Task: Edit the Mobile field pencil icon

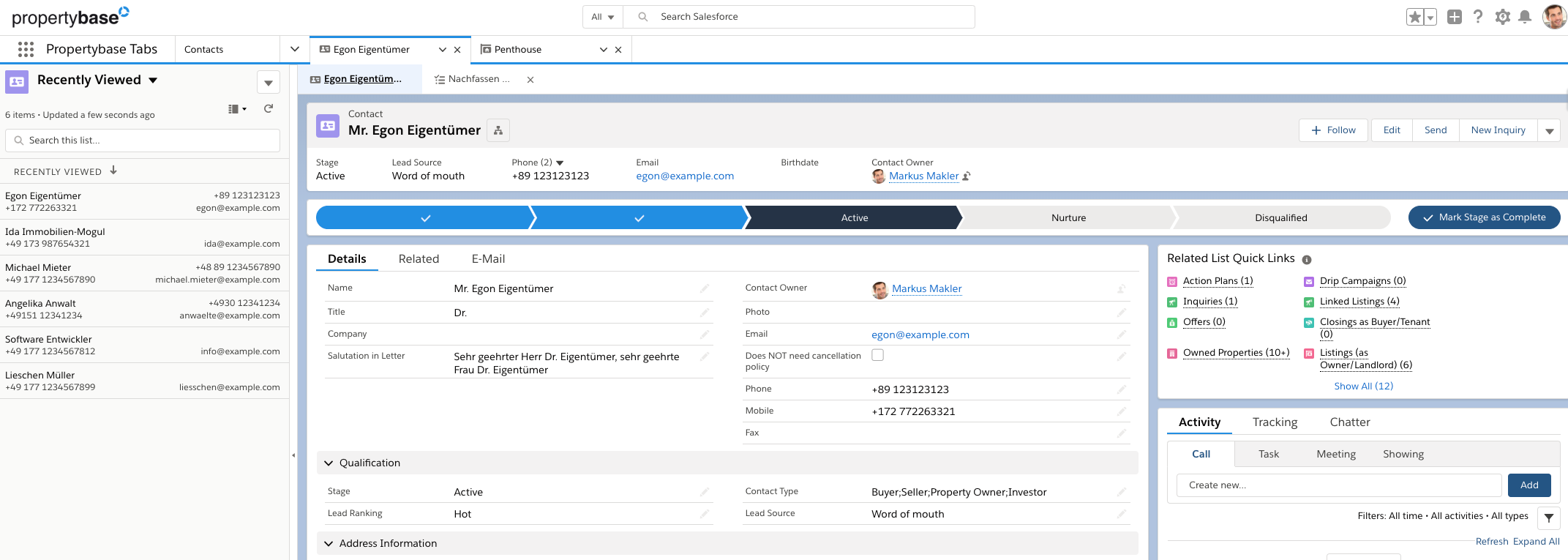Action: click(x=1122, y=411)
